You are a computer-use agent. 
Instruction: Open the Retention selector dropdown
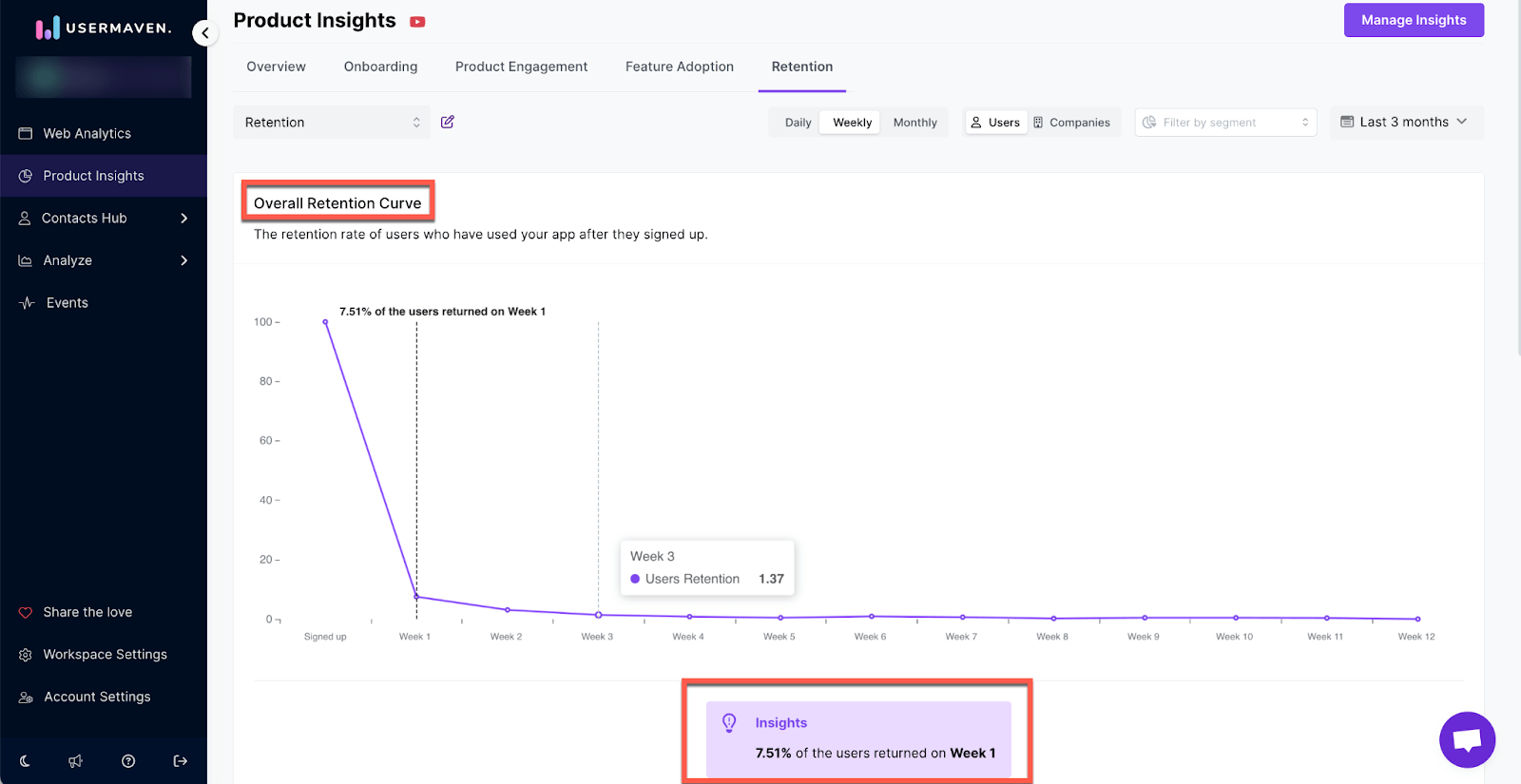[332, 123]
